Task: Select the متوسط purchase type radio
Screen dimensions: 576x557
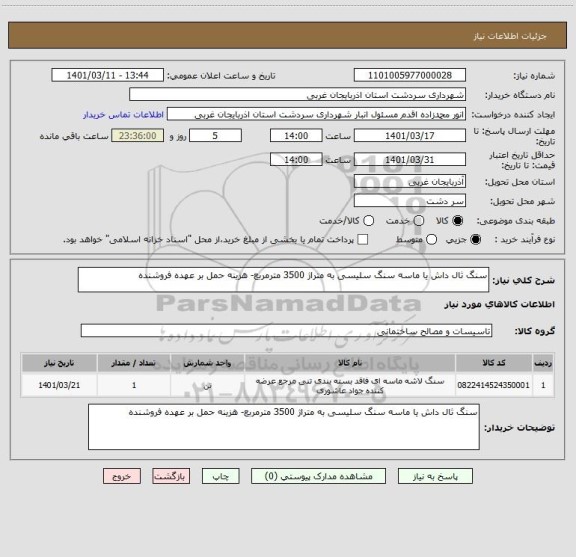Action: [431, 240]
